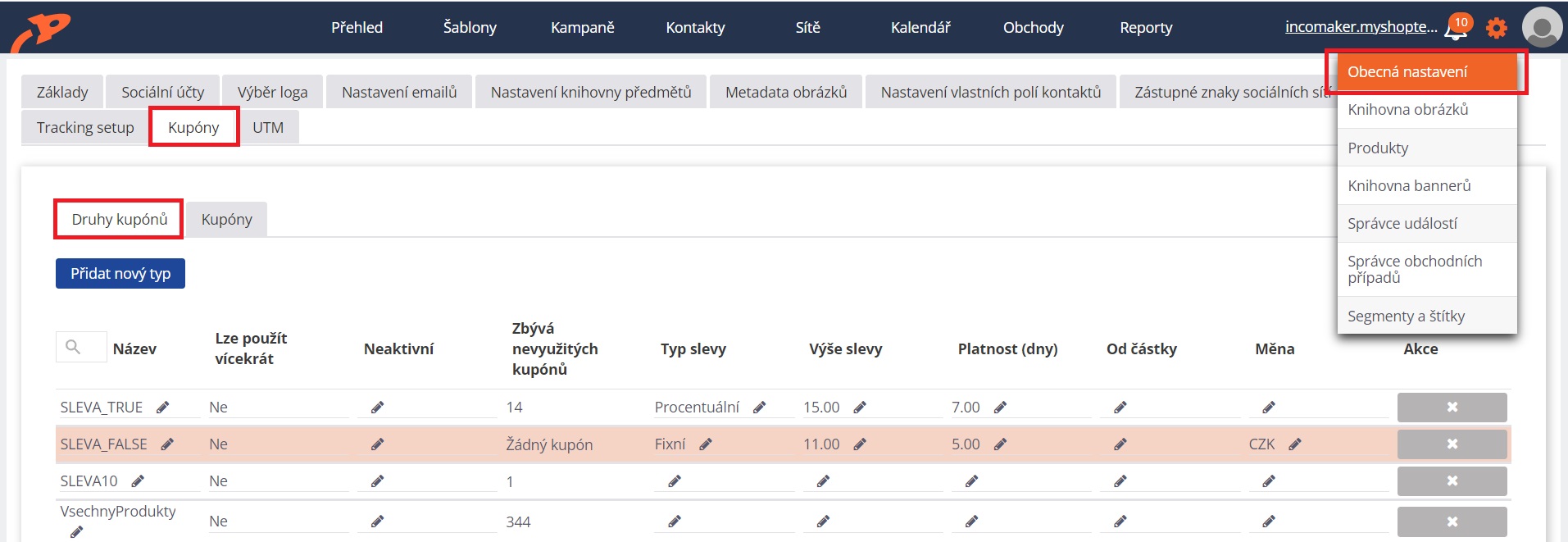Select the Kupóny sub-tab beside Druhy kupónů
1568x542 pixels.
[x=226, y=219]
